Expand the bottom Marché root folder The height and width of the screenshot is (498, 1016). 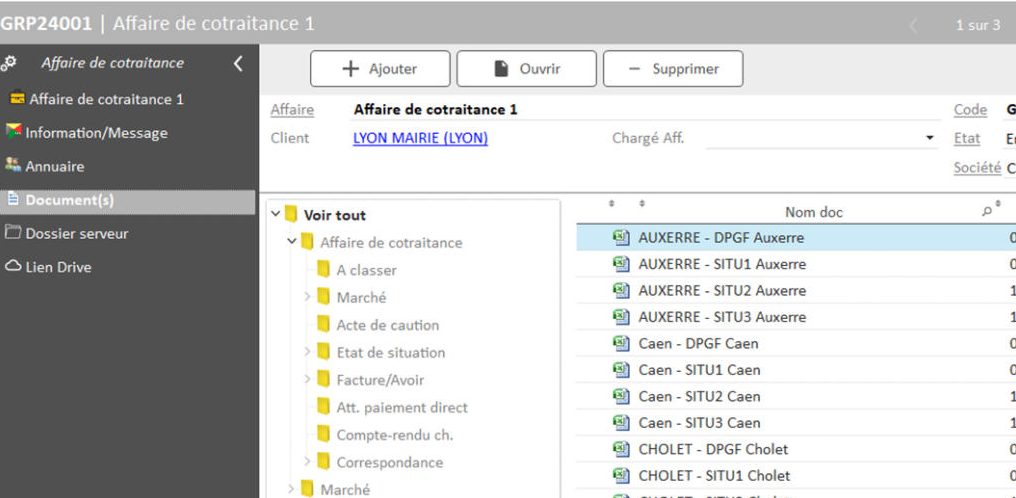point(292,489)
